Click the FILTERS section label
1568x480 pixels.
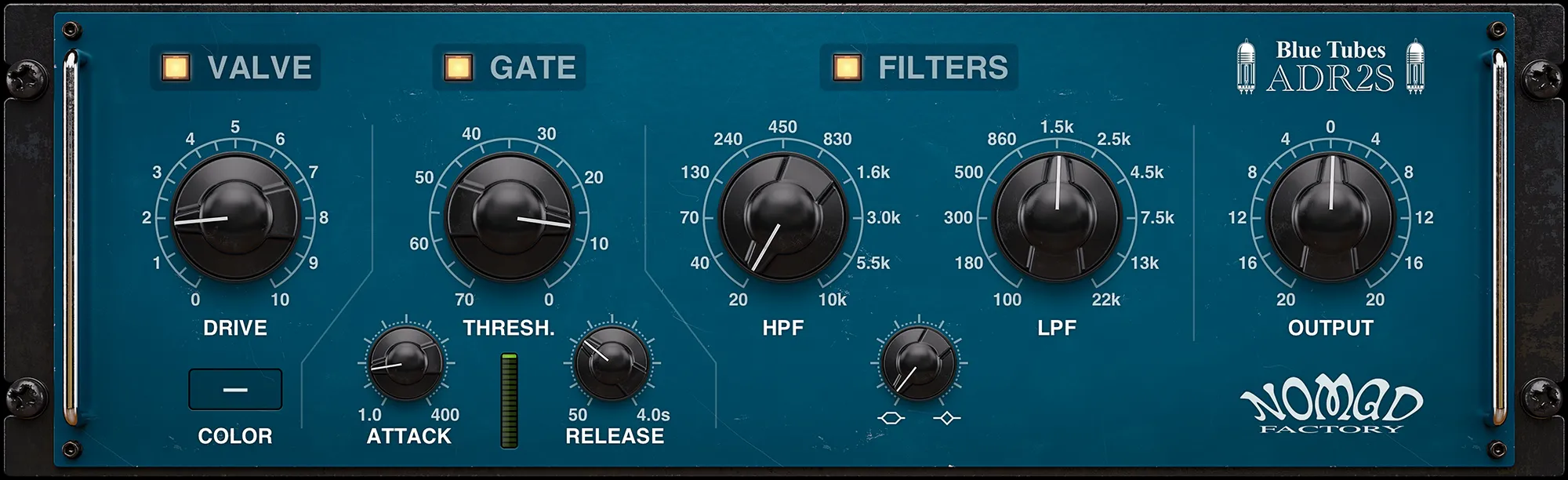pyautogui.click(x=943, y=67)
